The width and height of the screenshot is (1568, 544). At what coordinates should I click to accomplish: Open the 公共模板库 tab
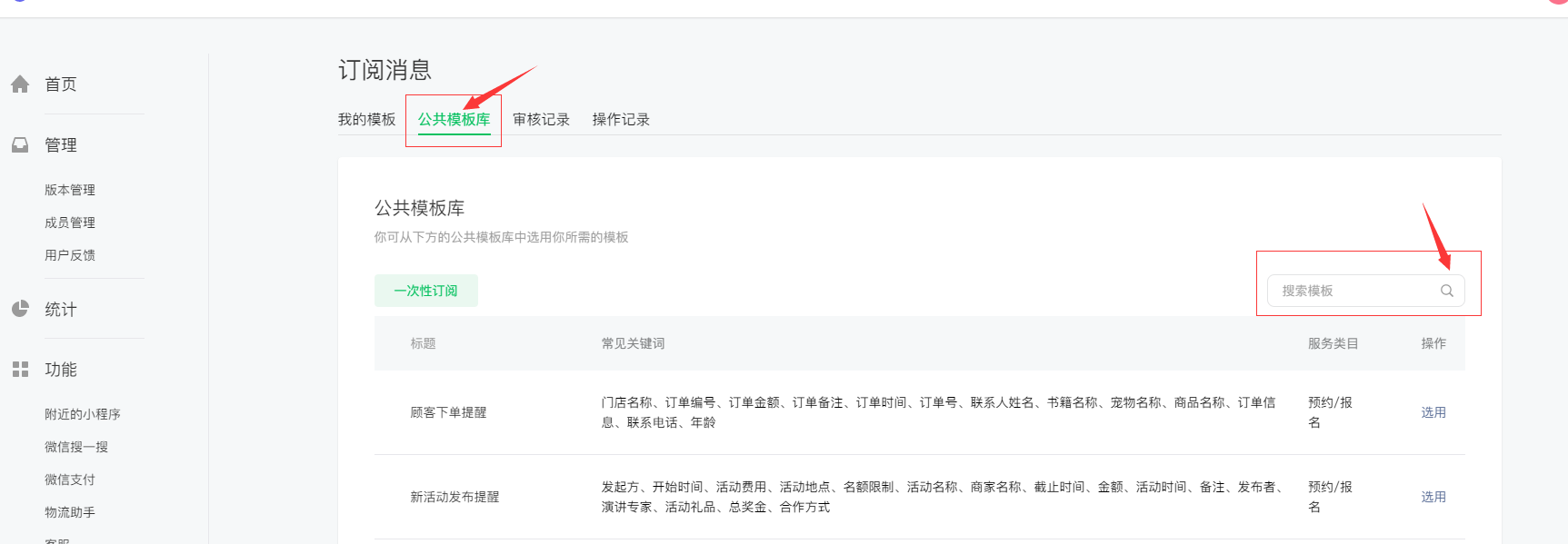click(x=454, y=120)
